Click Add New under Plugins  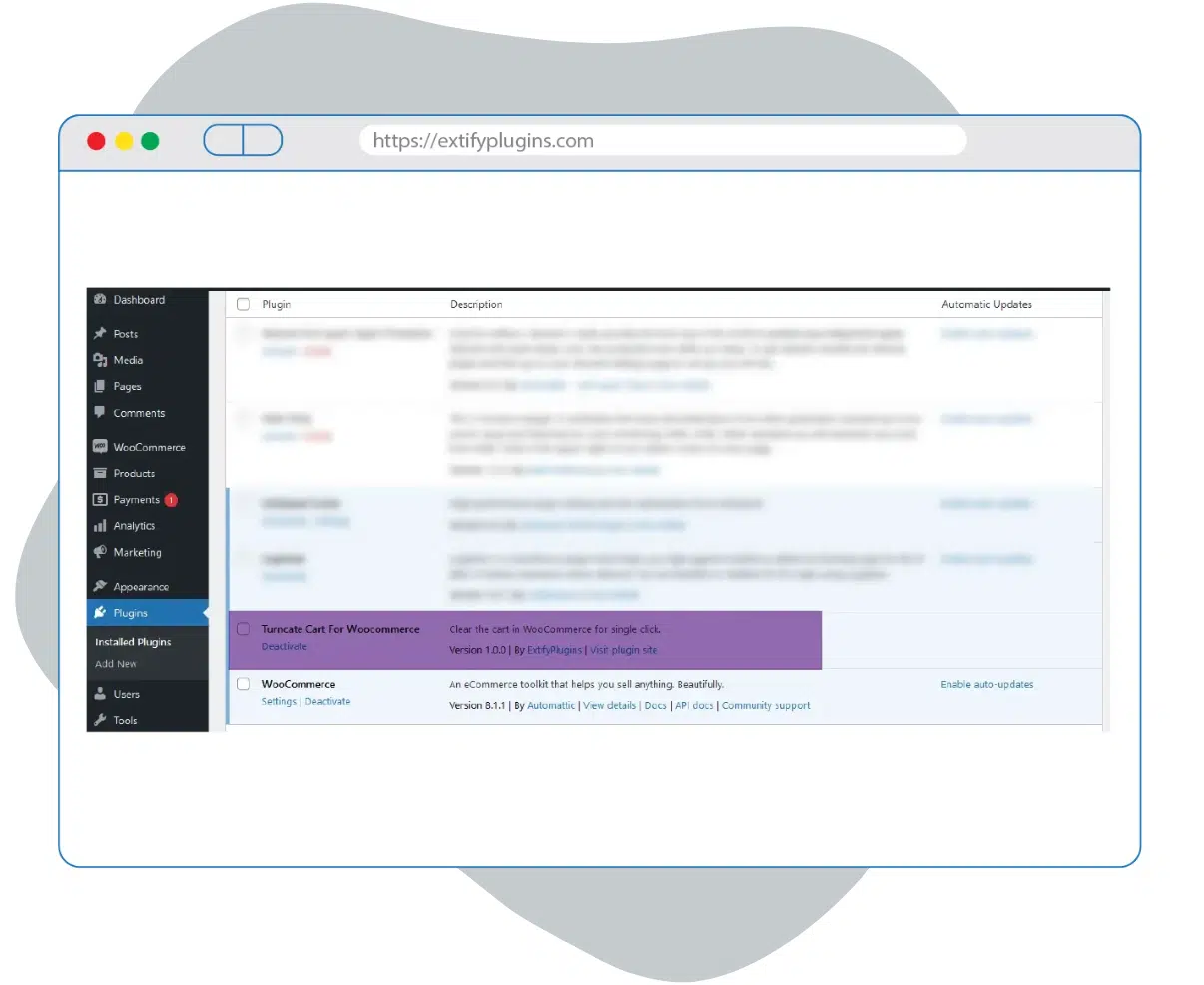coord(116,664)
